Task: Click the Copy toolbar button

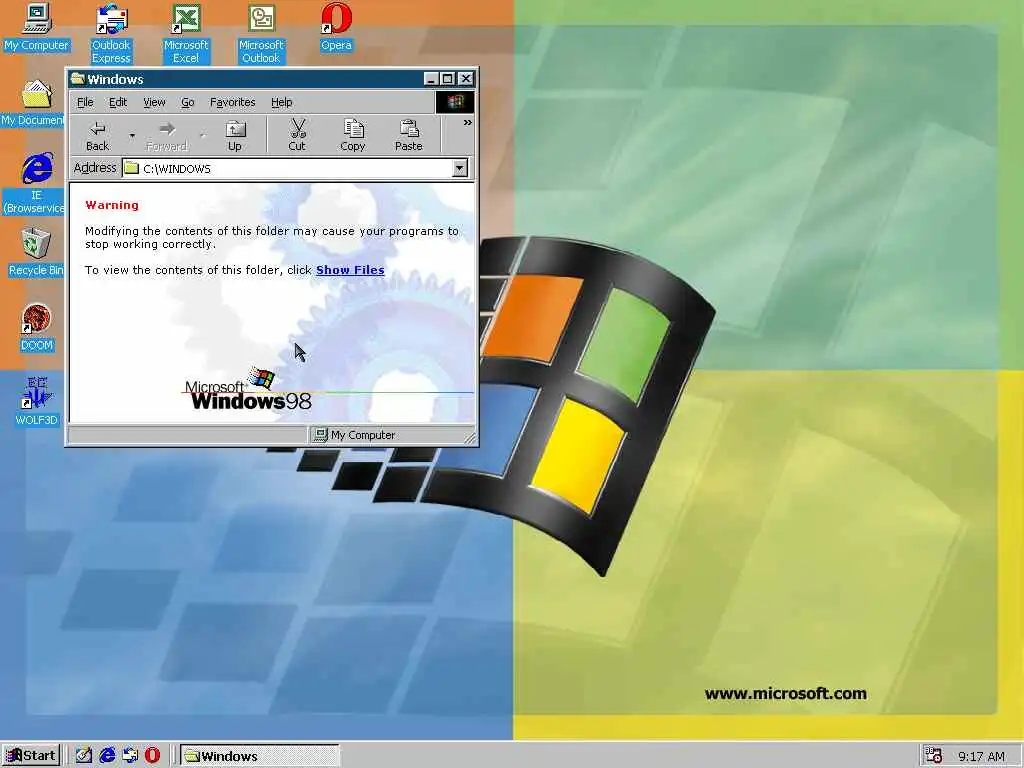Action: click(x=353, y=136)
